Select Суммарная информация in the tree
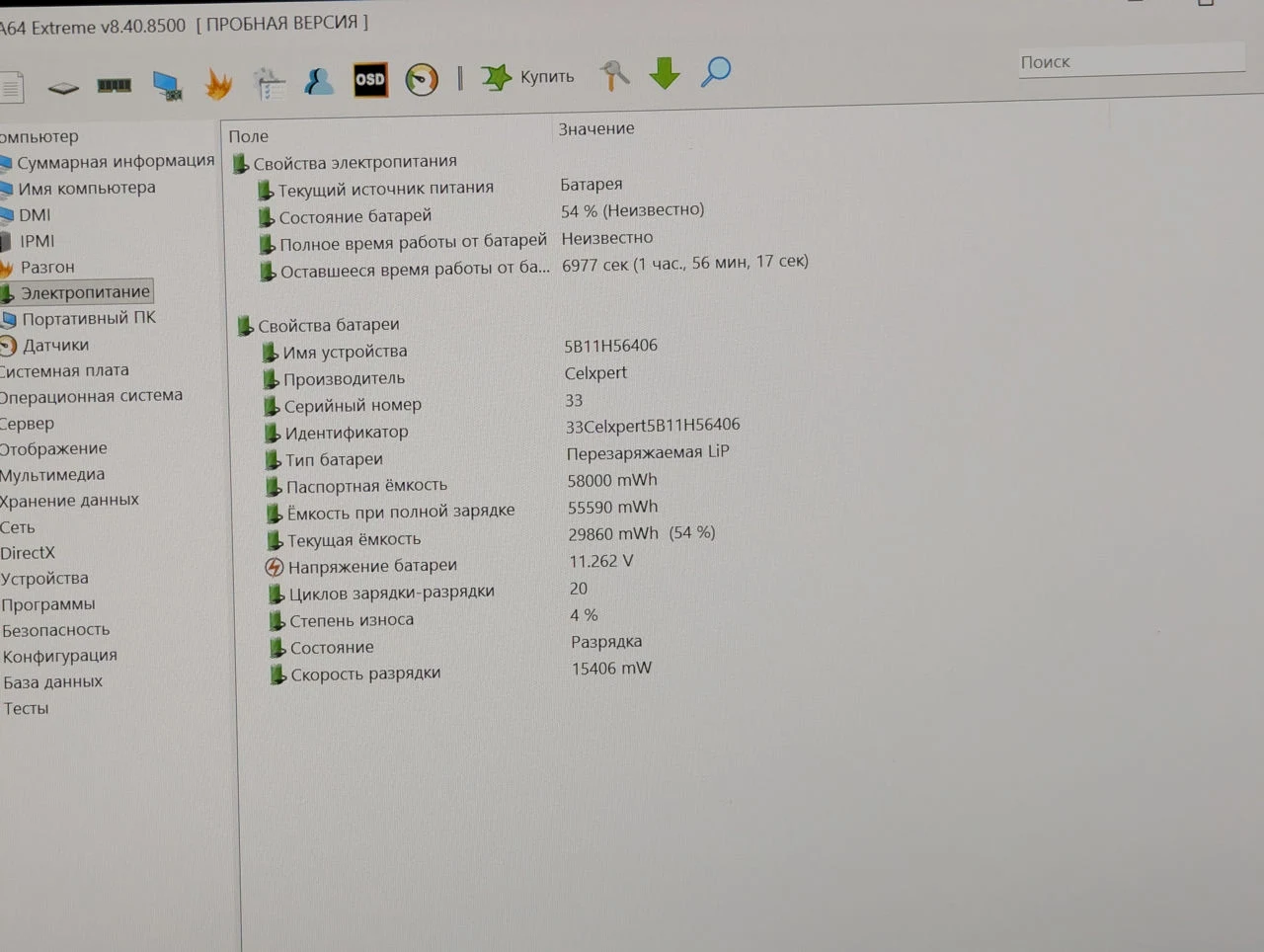This screenshot has height=952, width=1264. pyautogui.click(x=115, y=161)
